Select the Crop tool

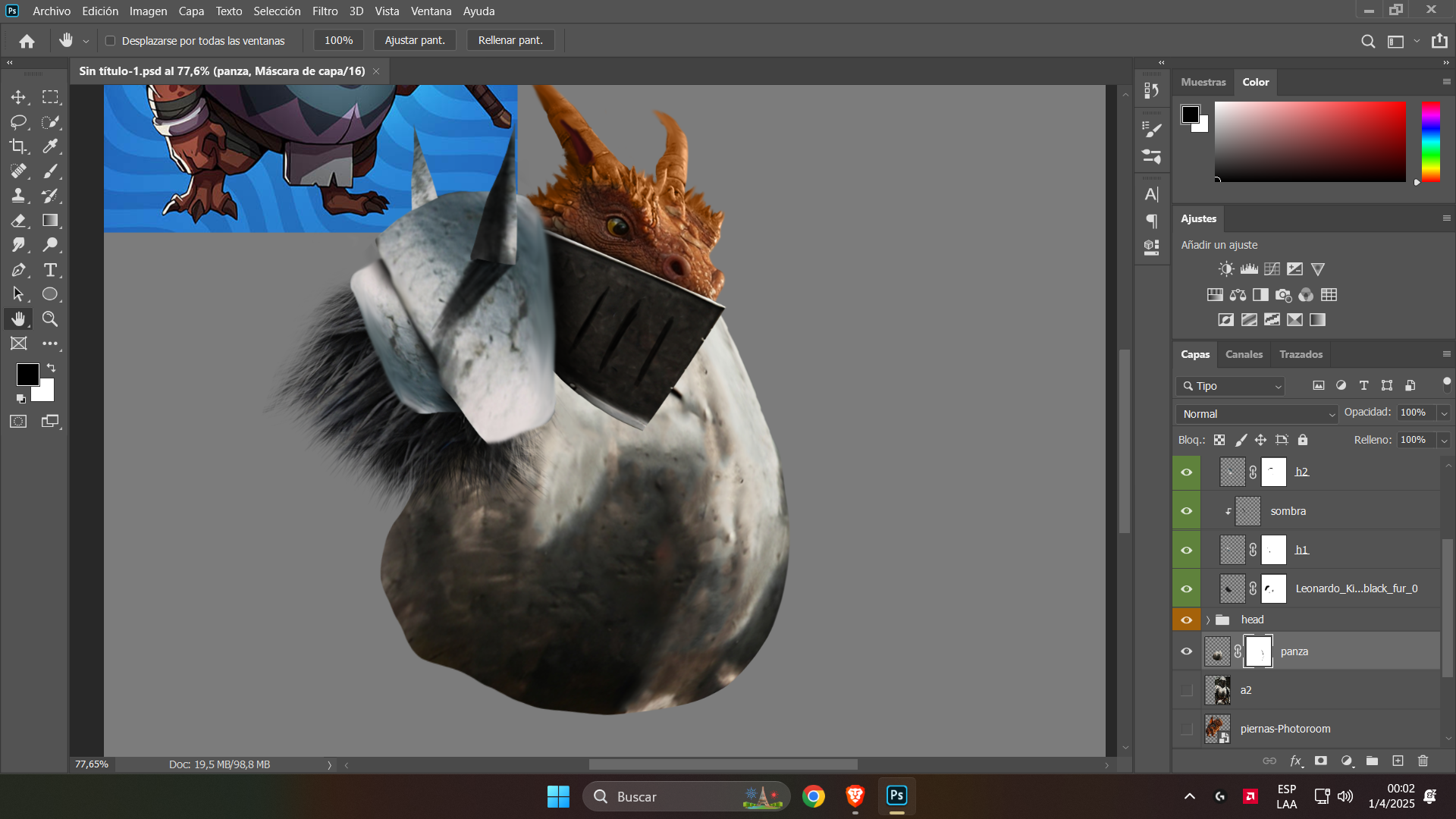tap(18, 146)
